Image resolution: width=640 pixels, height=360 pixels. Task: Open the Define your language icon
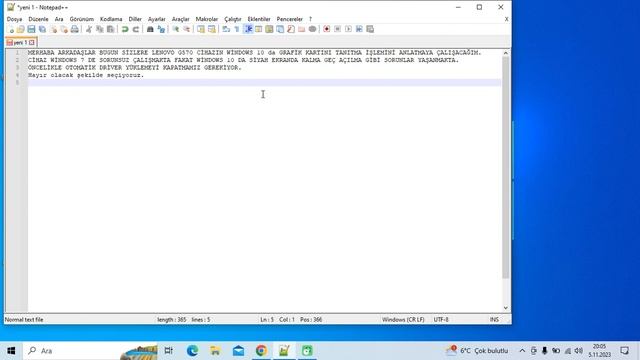click(258, 29)
